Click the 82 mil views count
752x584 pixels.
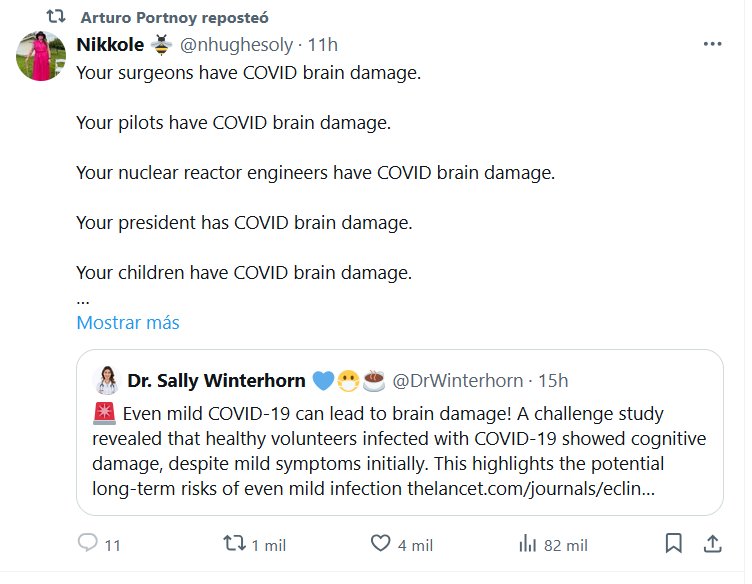(x=565, y=545)
